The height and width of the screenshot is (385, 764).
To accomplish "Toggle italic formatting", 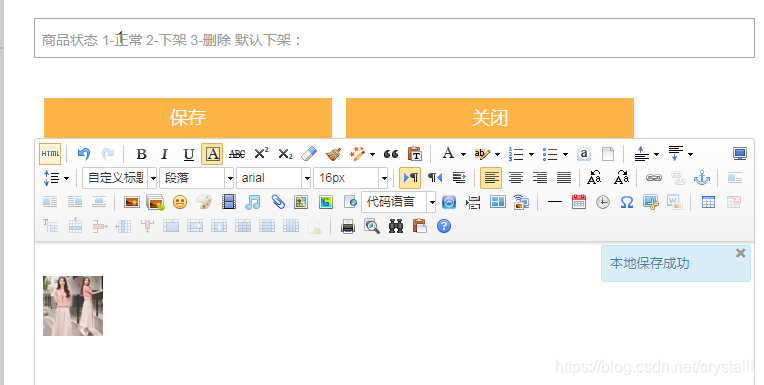I will coord(165,154).
